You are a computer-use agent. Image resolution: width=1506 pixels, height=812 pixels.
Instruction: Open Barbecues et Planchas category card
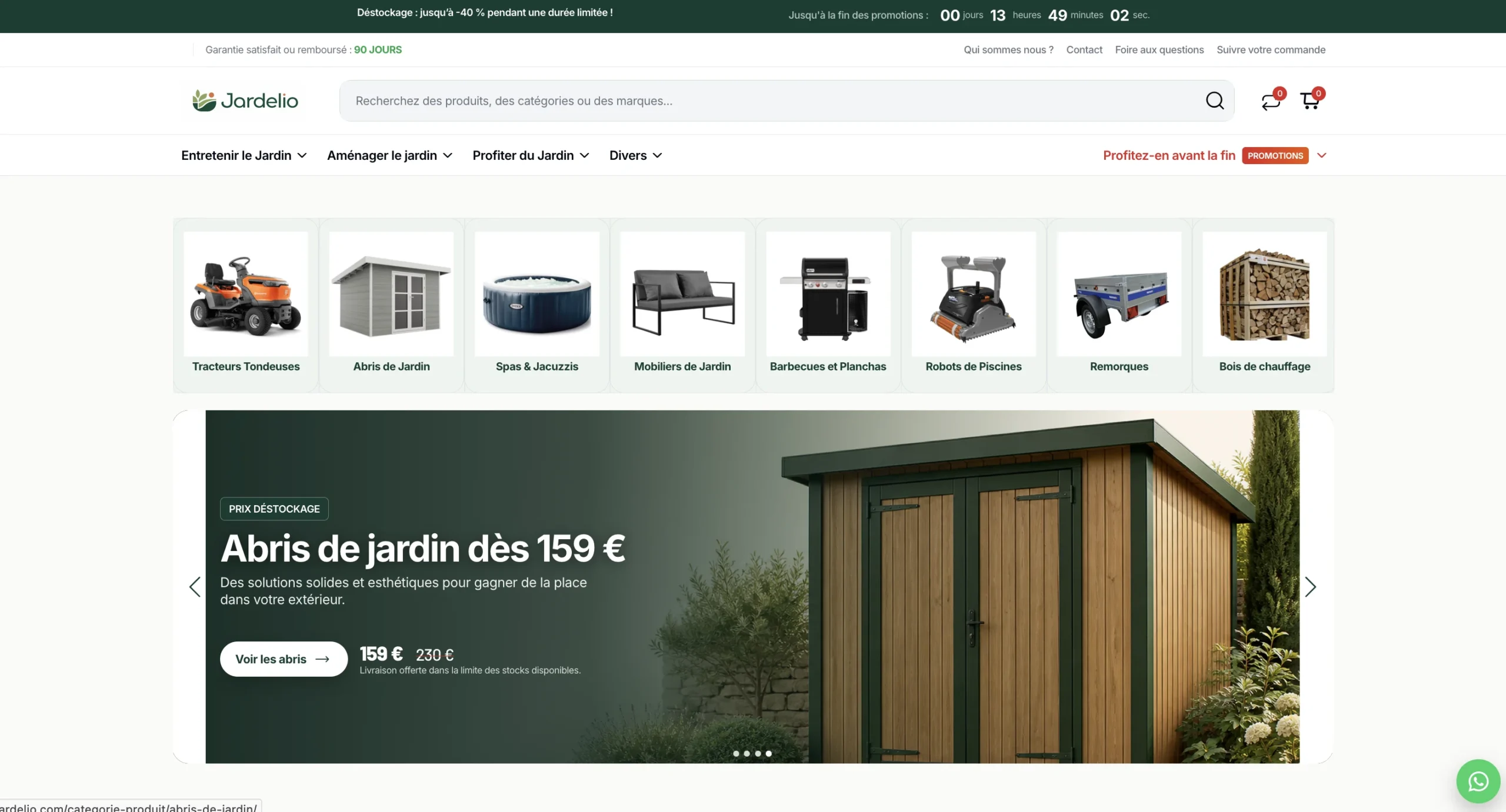[828, 305]
